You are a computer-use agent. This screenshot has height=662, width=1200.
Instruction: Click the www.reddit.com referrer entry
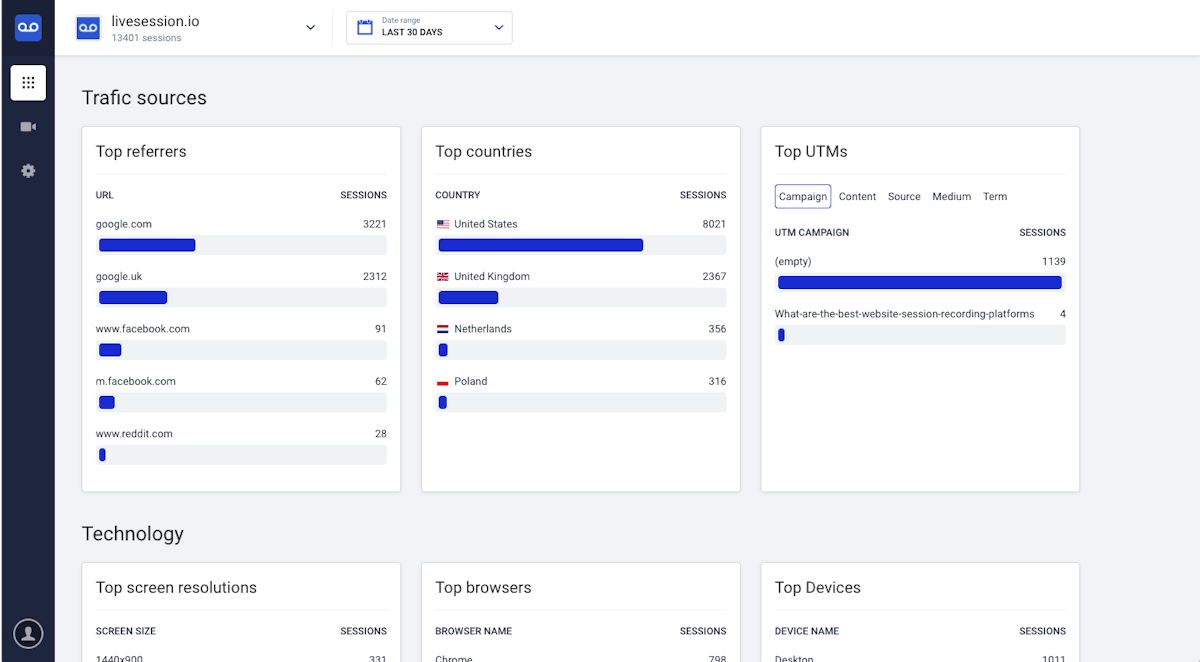click(x=134, y=434)
